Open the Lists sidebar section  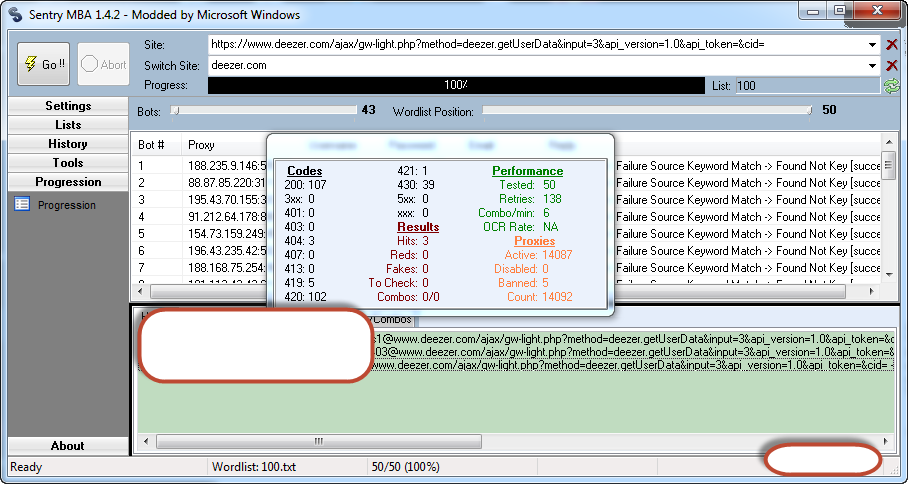[x=68, y=125]
